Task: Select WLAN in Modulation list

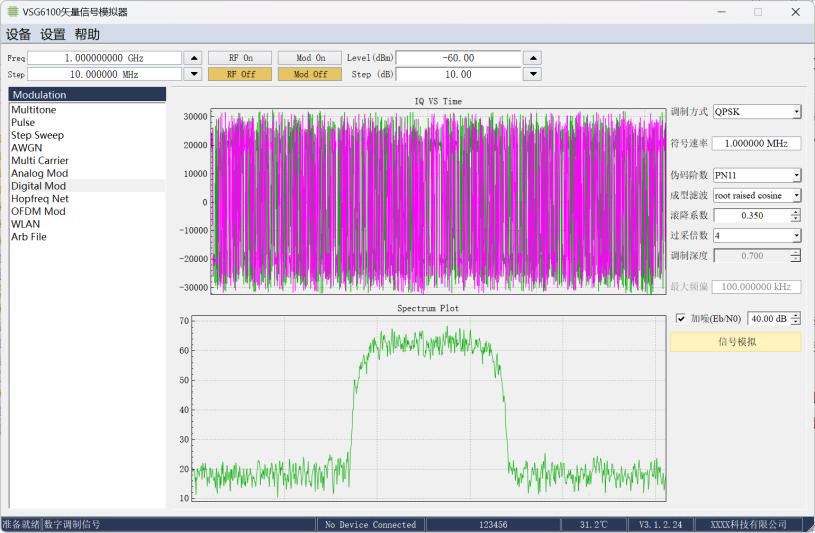Action: tap(87, 224)
